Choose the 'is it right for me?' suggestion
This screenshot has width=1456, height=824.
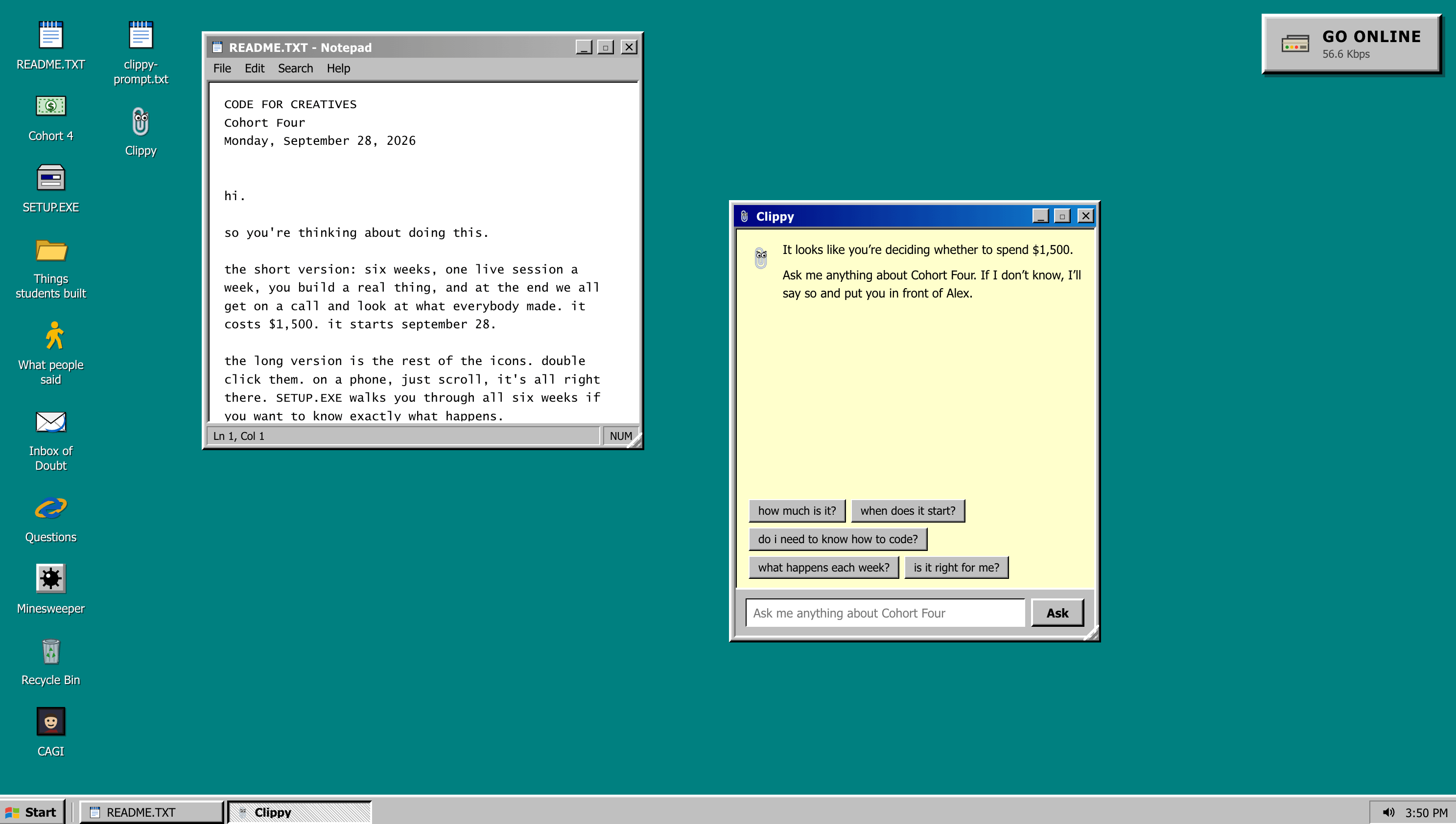[956, 567]
